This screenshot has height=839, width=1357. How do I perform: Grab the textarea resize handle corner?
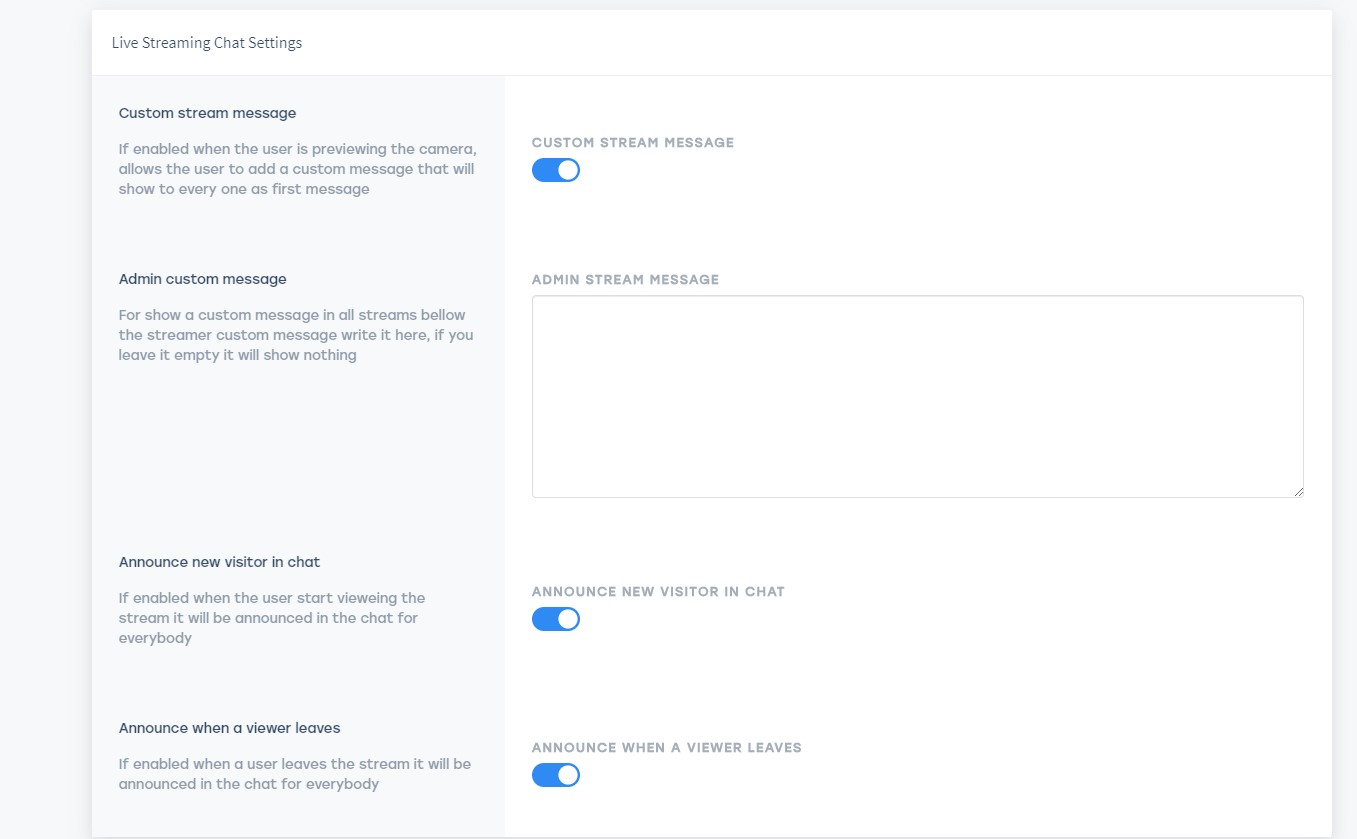click(x=1298, y=492)
